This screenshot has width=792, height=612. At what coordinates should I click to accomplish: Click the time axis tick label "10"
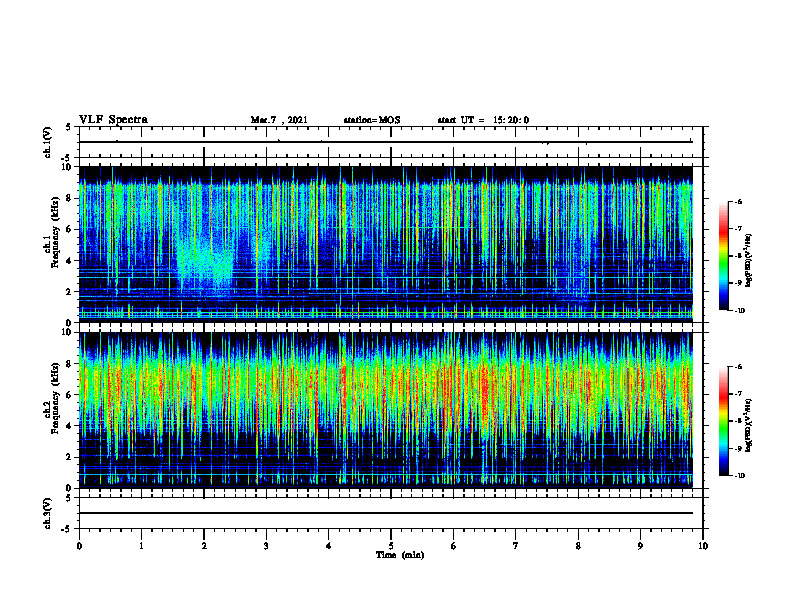tap(703, 546)
